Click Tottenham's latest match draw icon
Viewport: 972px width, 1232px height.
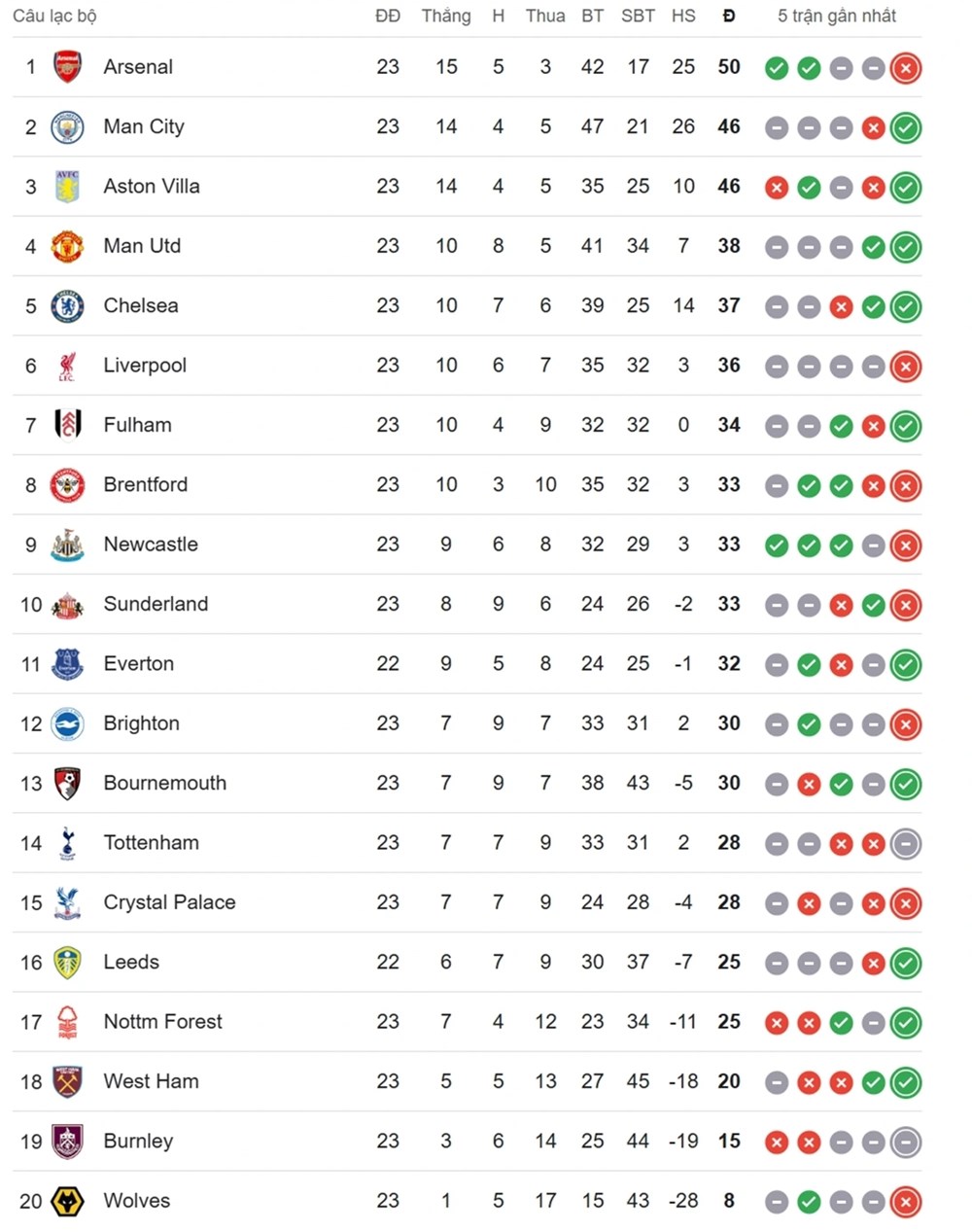[905, 844]
